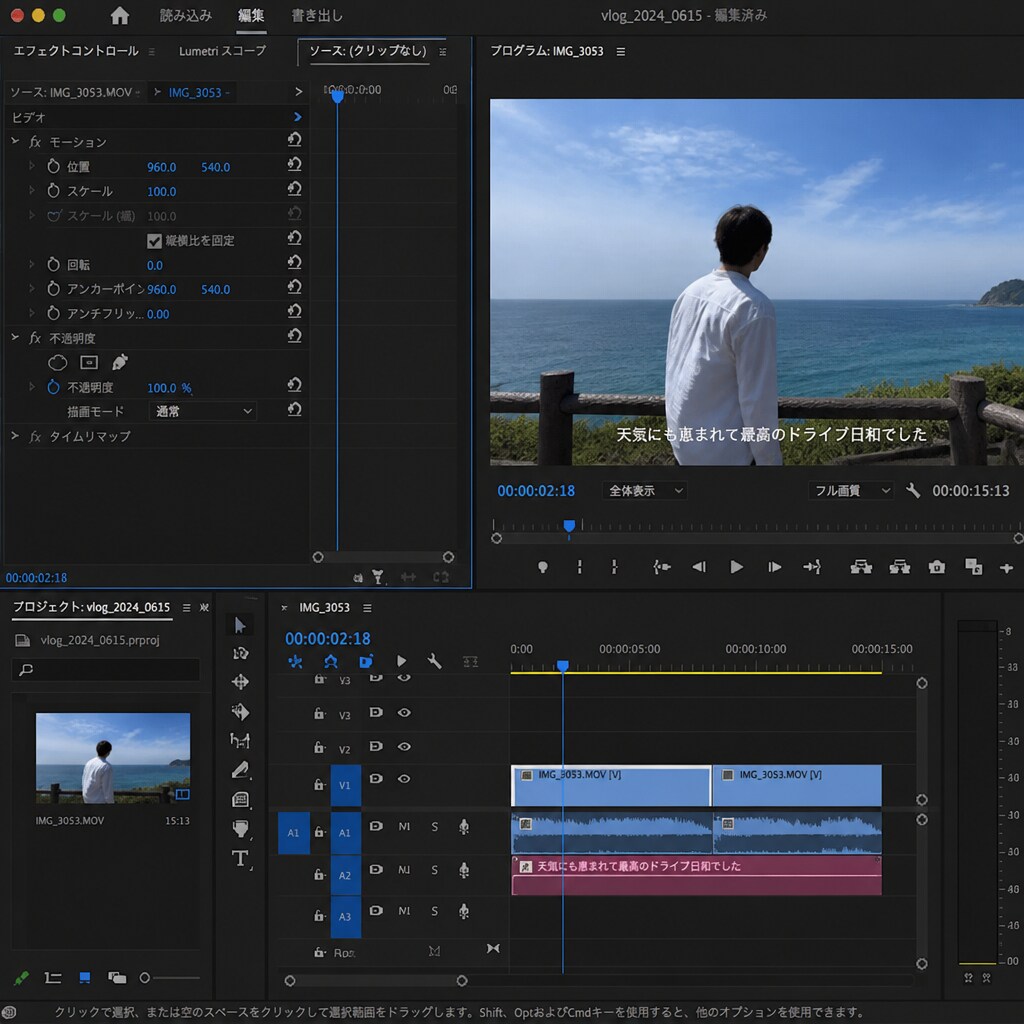Screen dimensions: 1024x1024
Task: Toggle snap in timeline
Action: pos(330,662)
